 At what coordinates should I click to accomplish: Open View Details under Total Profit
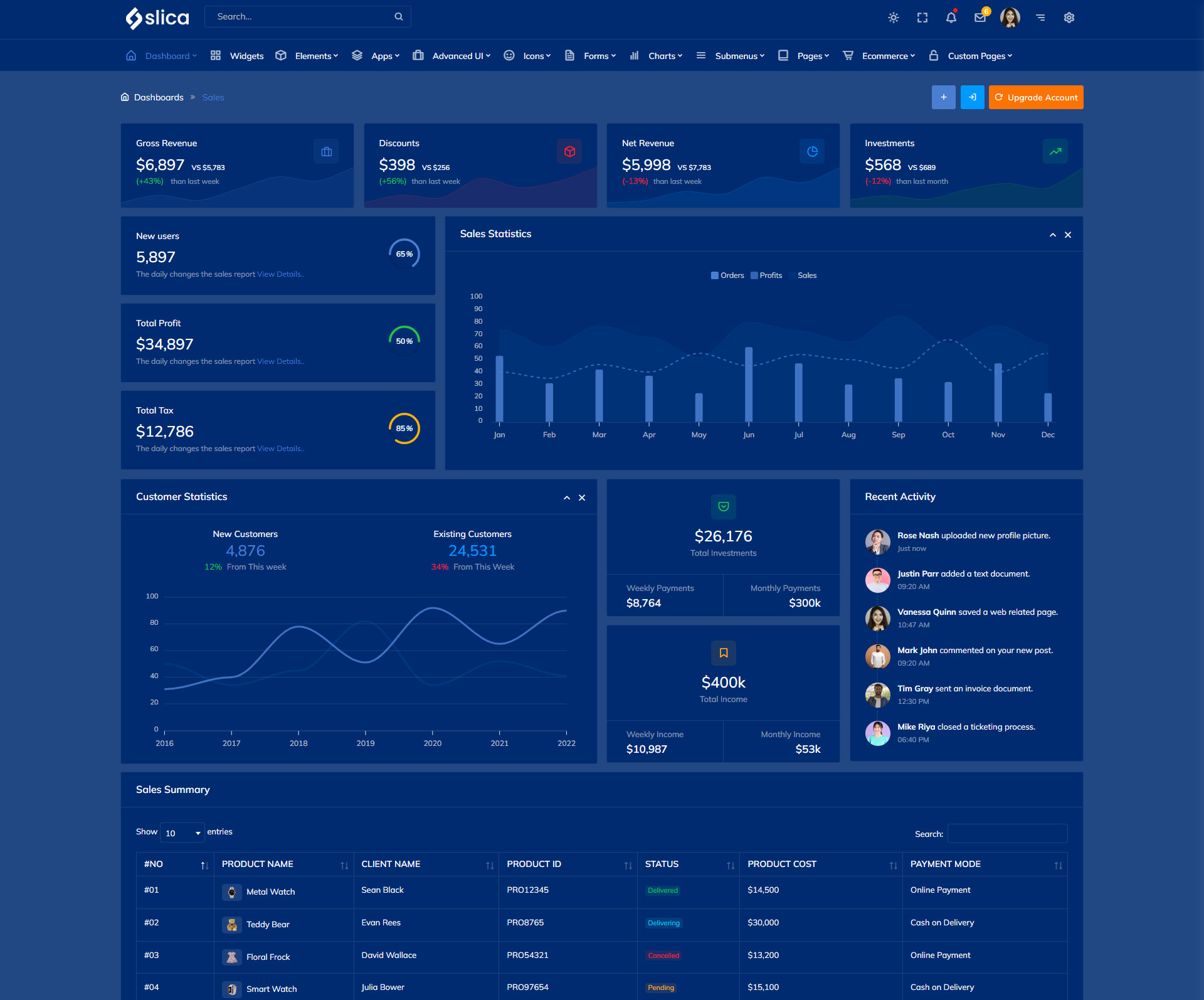[x=280, y=361]
